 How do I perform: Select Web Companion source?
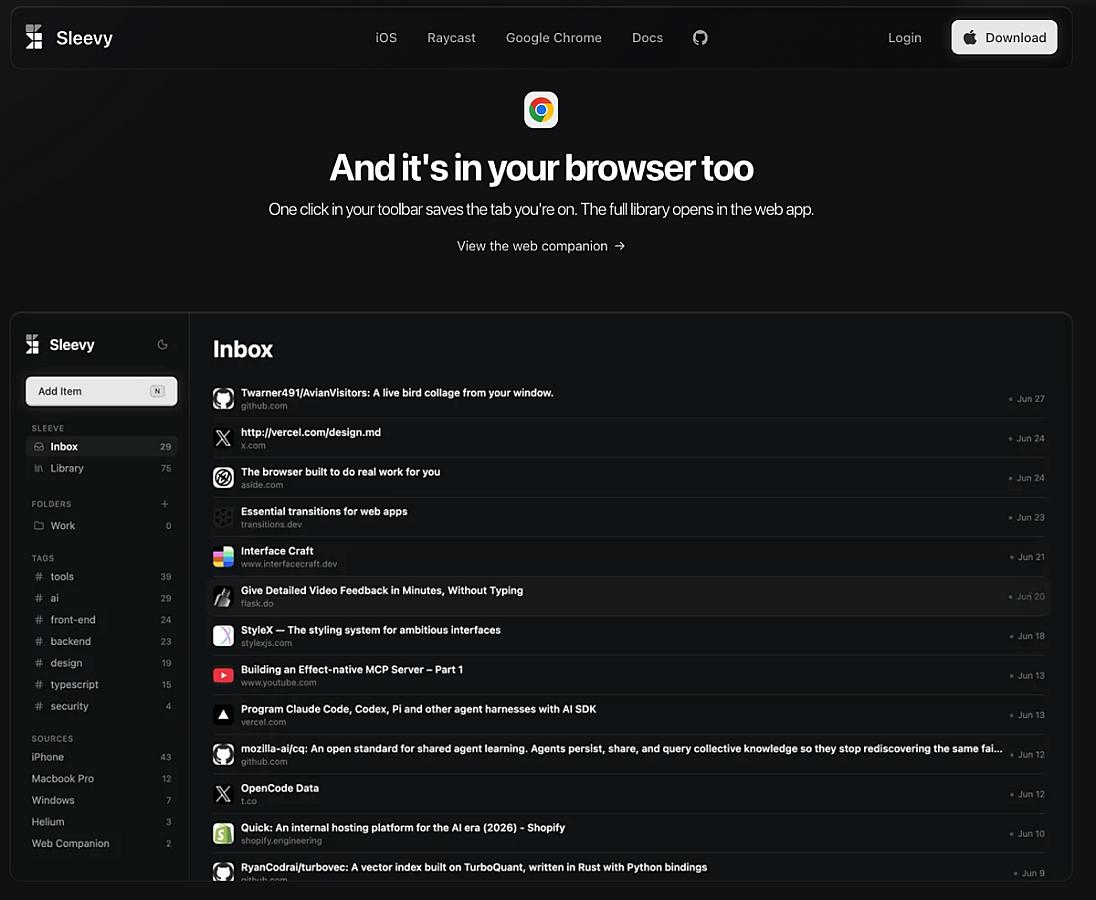pyautogui.click(x=101, y=843)
